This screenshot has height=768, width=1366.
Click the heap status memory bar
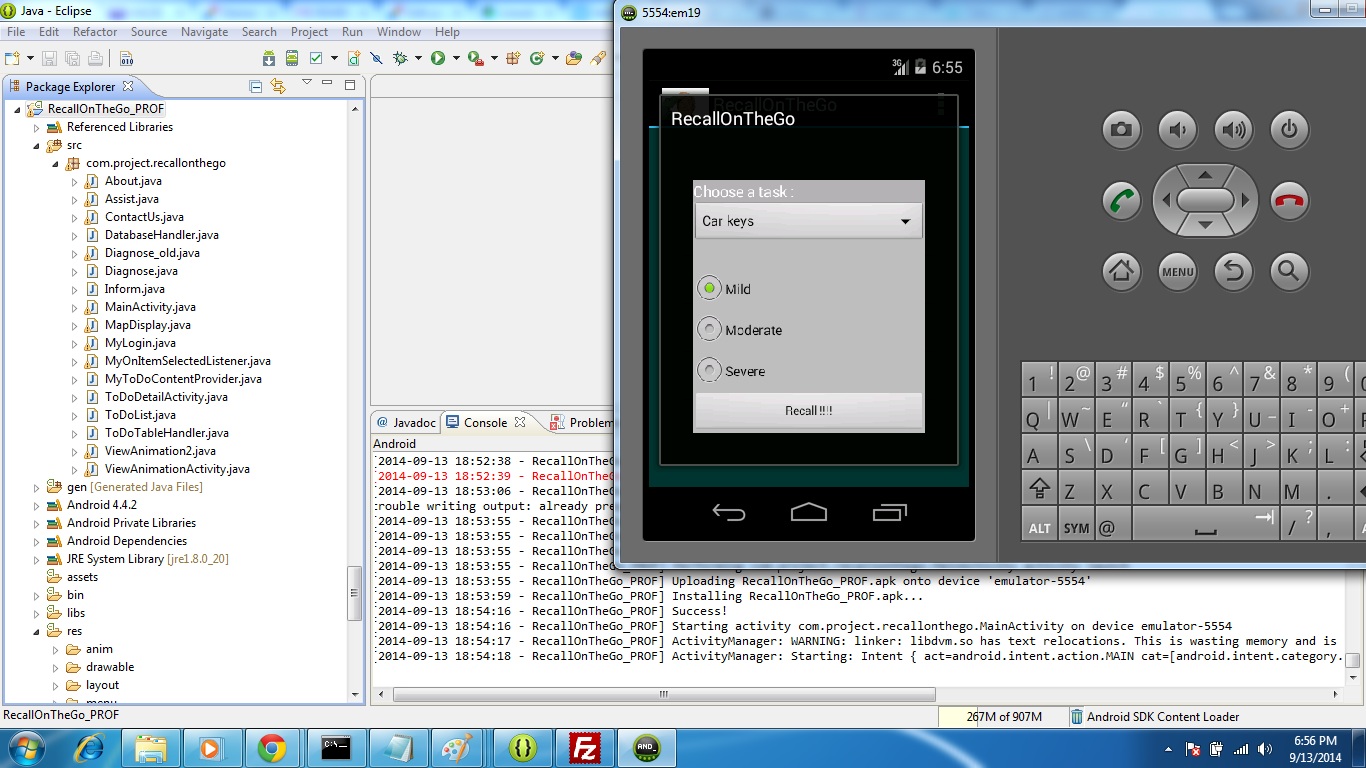(x=1002, y=716)
